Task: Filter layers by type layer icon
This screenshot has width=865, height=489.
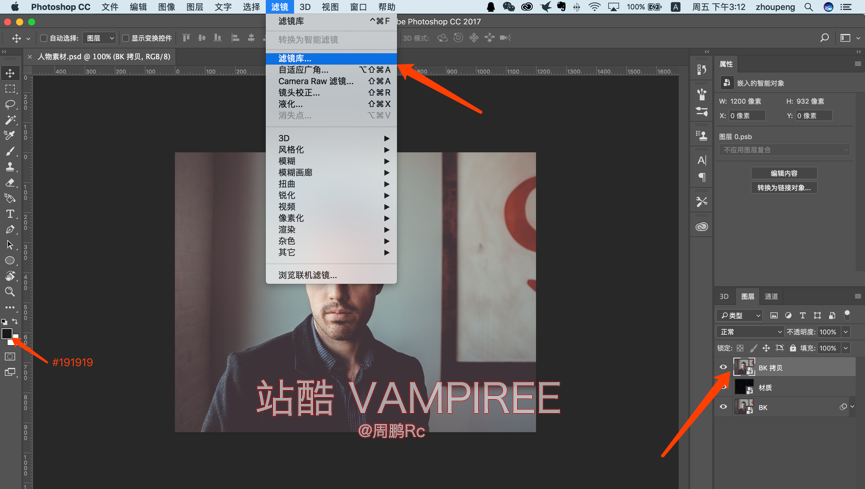Action: point(803,315)
